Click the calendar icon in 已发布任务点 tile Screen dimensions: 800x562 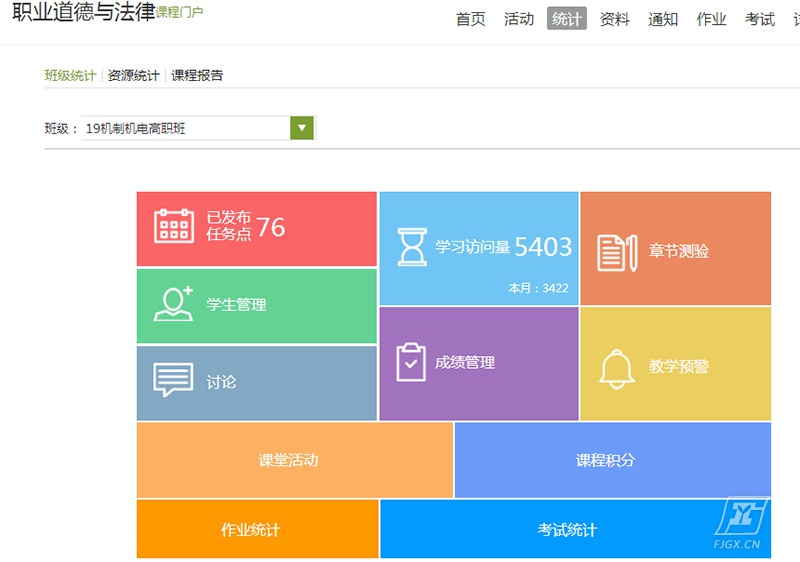tap(174, 226)
